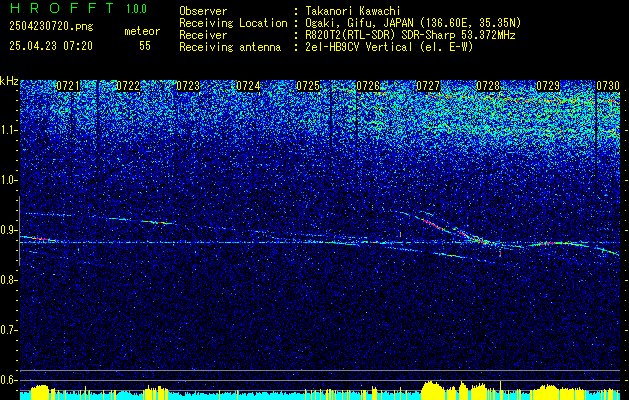629x400 pixels.
Task: Click the Receiving Location label
Action: click(233, 23)
